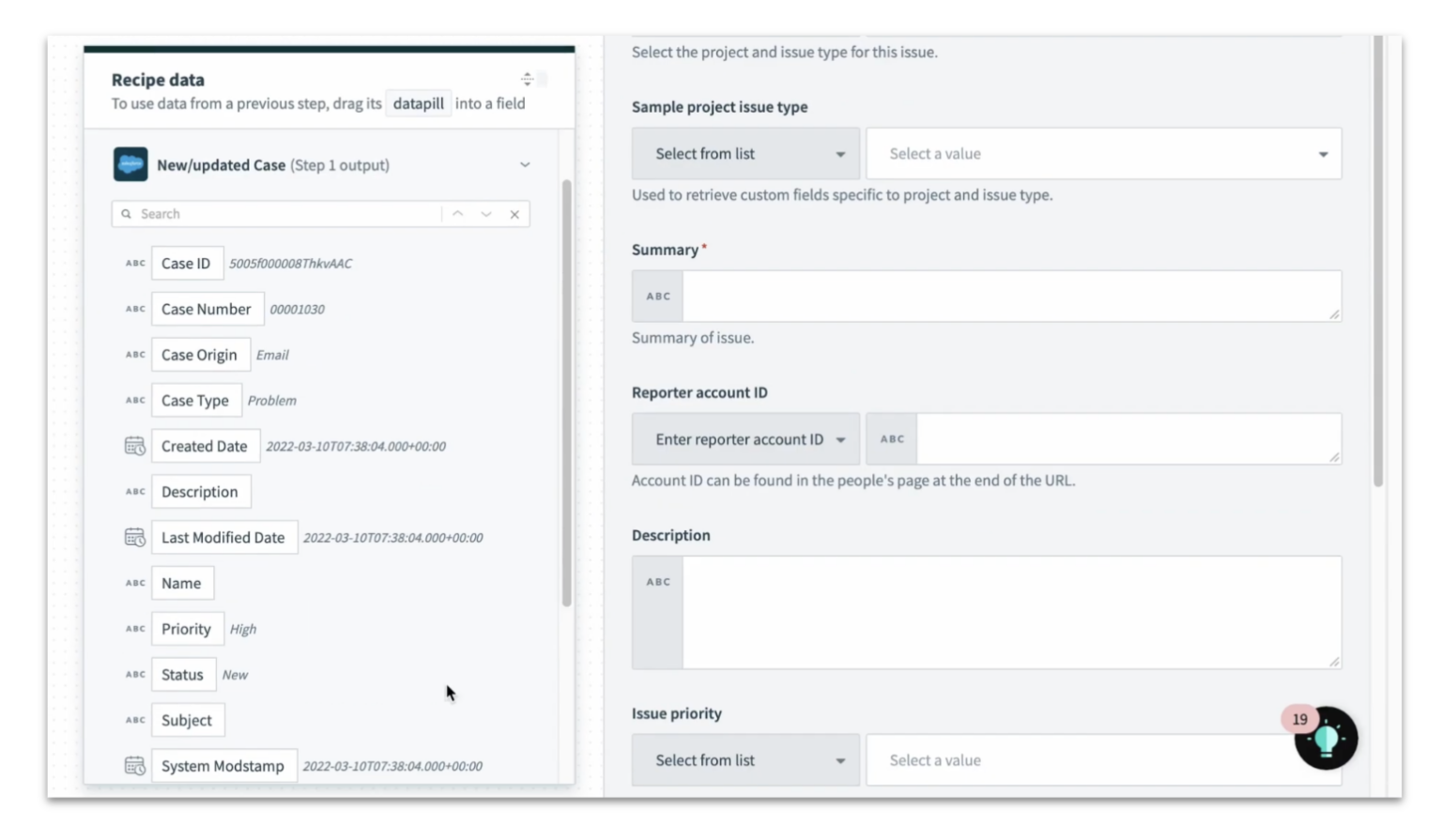Click the next-match chevron in the search bar
The width and height of the screenshot is (1442, 840).
pos(485,214)
